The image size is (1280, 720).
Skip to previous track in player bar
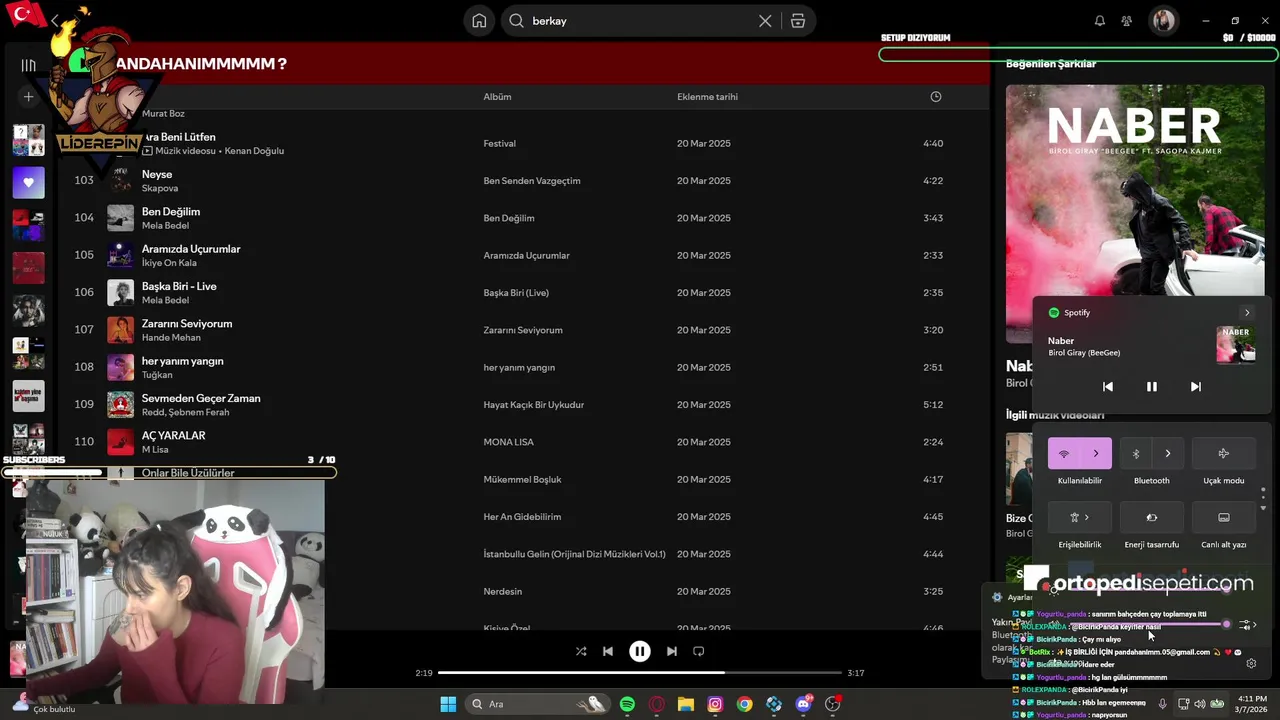coord(608,651)
